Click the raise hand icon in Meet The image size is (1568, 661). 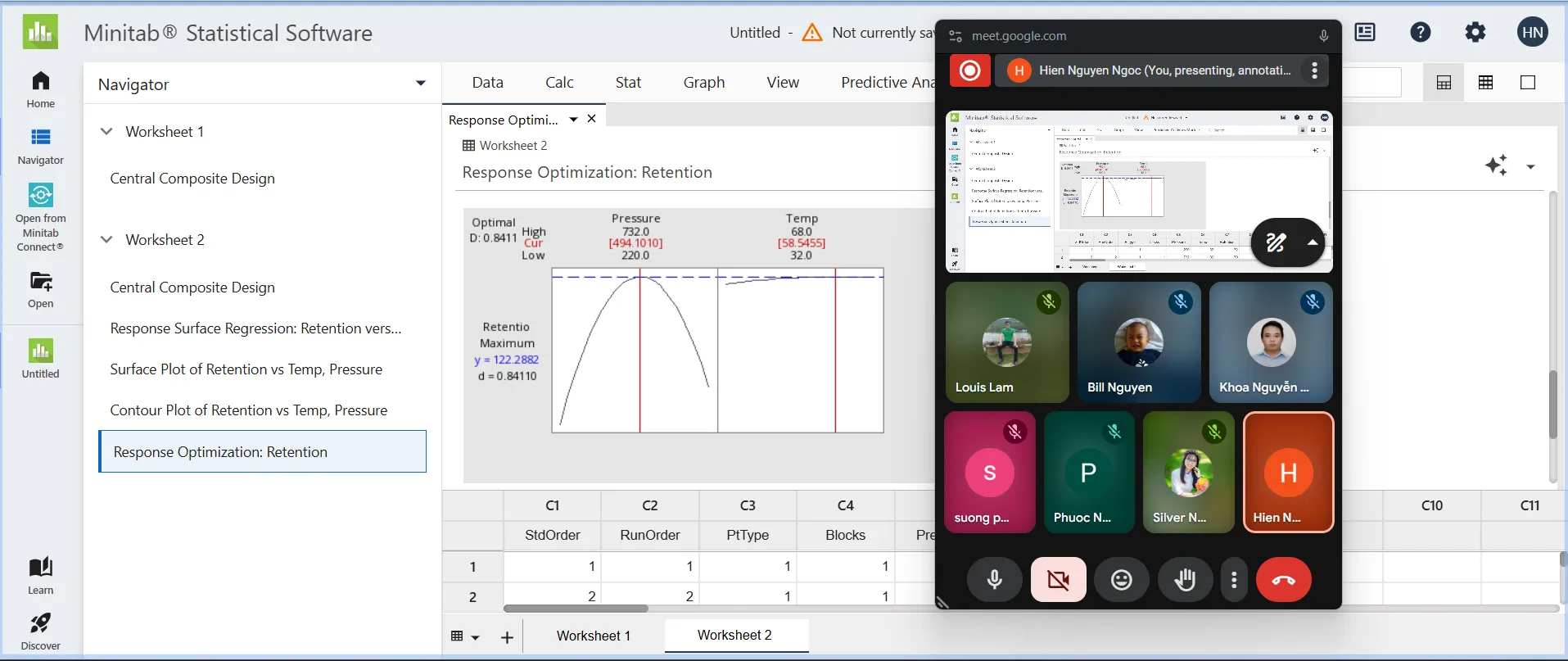[x=1185, y=580]
